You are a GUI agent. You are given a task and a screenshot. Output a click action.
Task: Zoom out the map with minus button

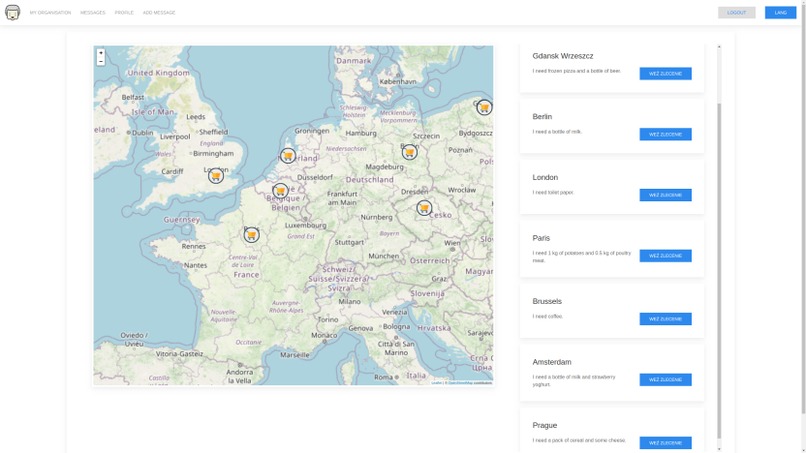(101, 61)
